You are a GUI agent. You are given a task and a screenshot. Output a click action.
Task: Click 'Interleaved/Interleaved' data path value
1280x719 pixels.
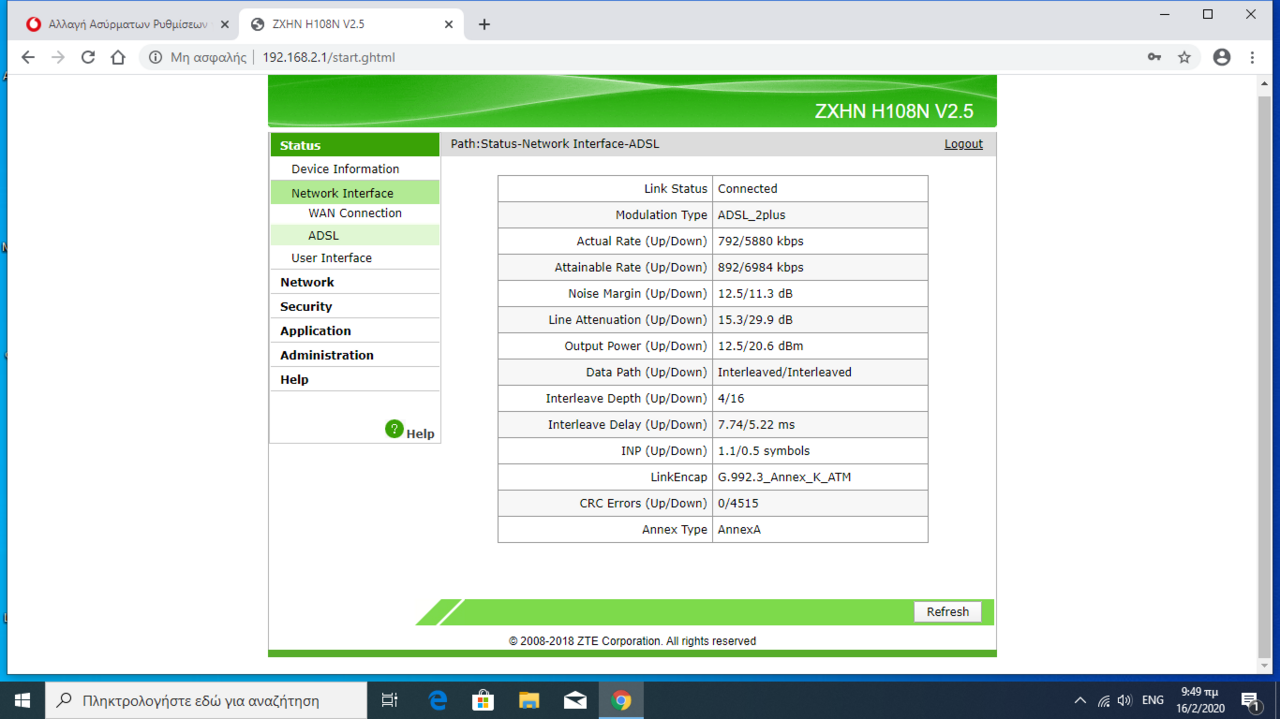tap(785, 372)
